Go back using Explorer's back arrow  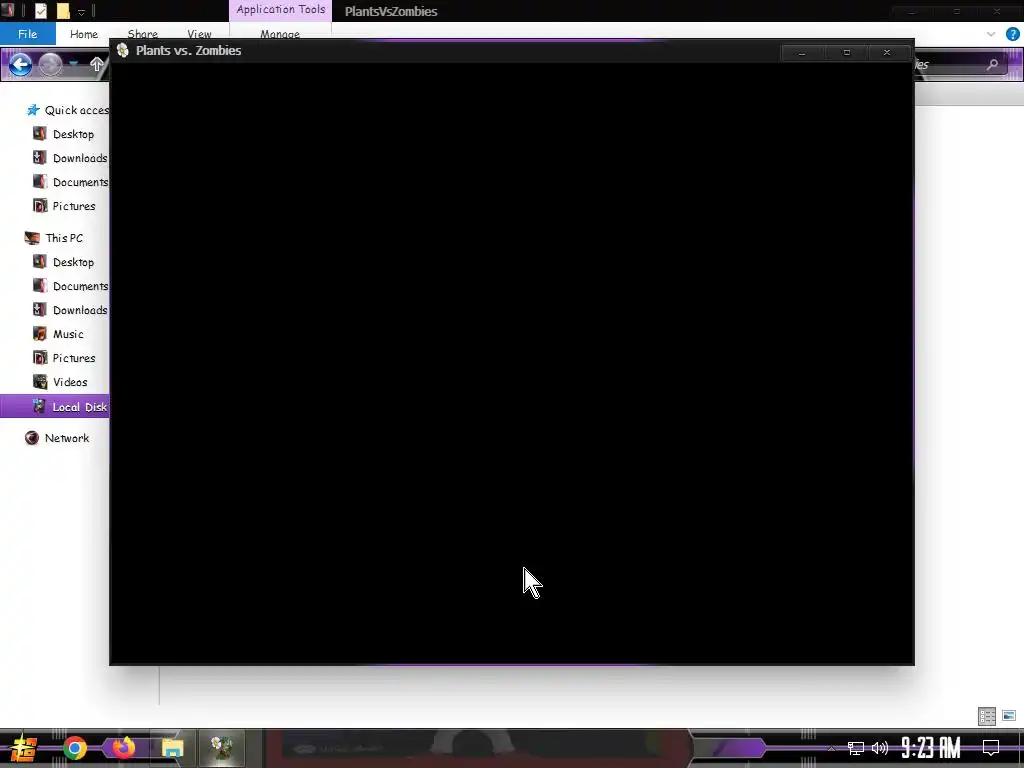pyautogui.click(x=20, y=65)
